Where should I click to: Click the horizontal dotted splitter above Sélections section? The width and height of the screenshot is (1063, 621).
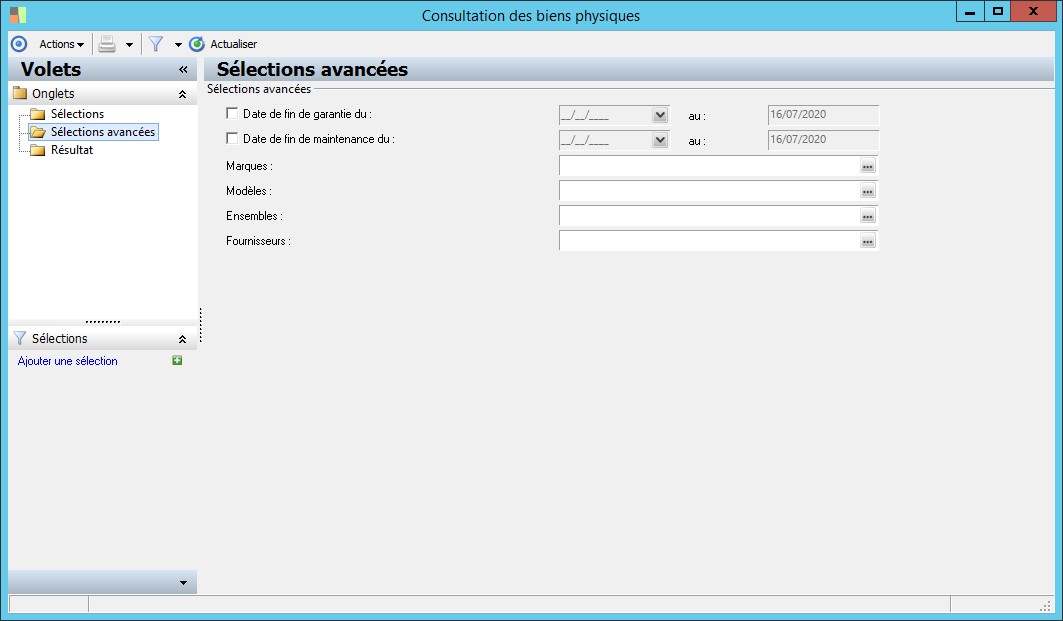pyautogui.click(x=103, y=322)
